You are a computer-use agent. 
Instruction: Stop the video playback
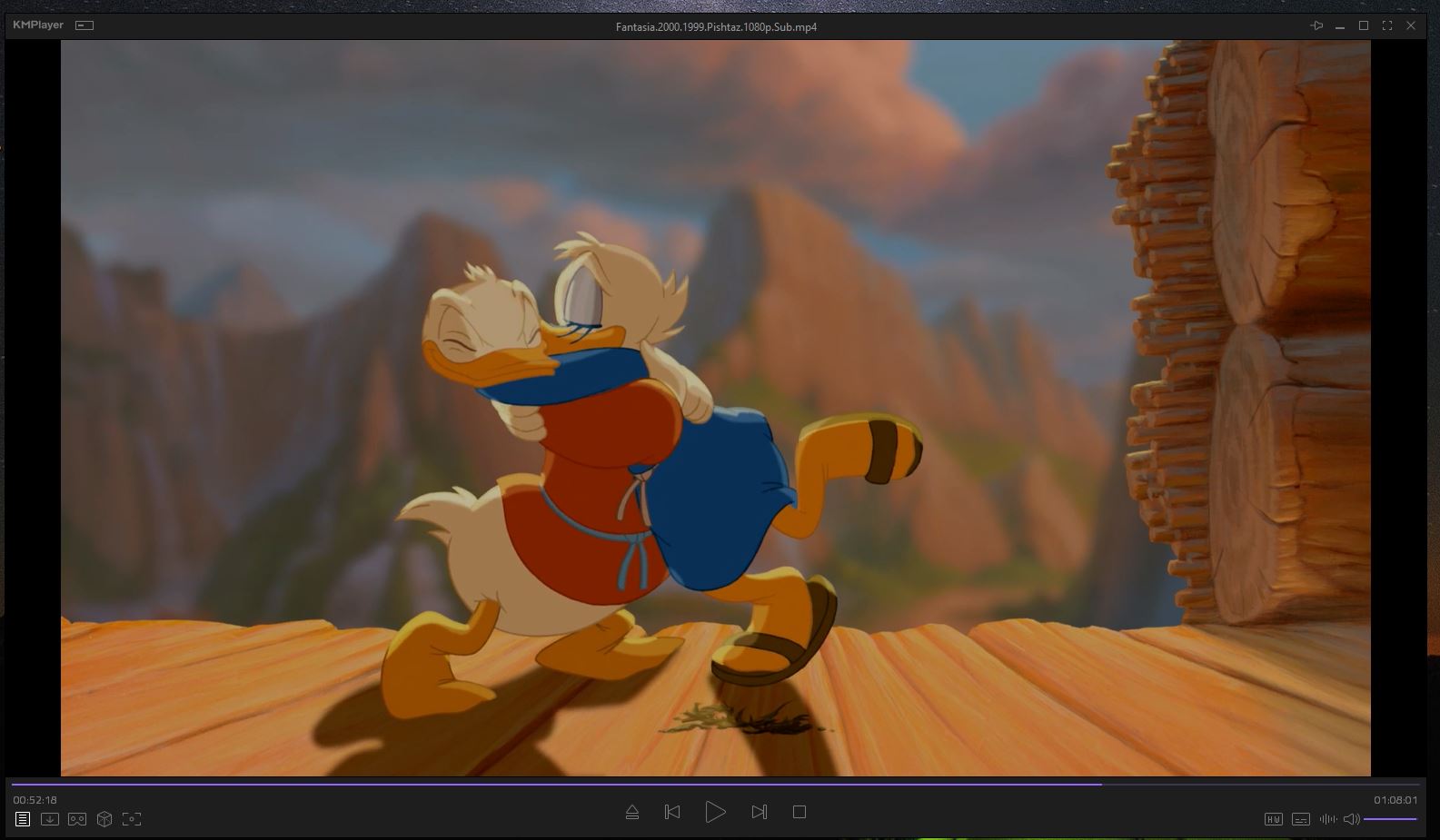[799, 812]
